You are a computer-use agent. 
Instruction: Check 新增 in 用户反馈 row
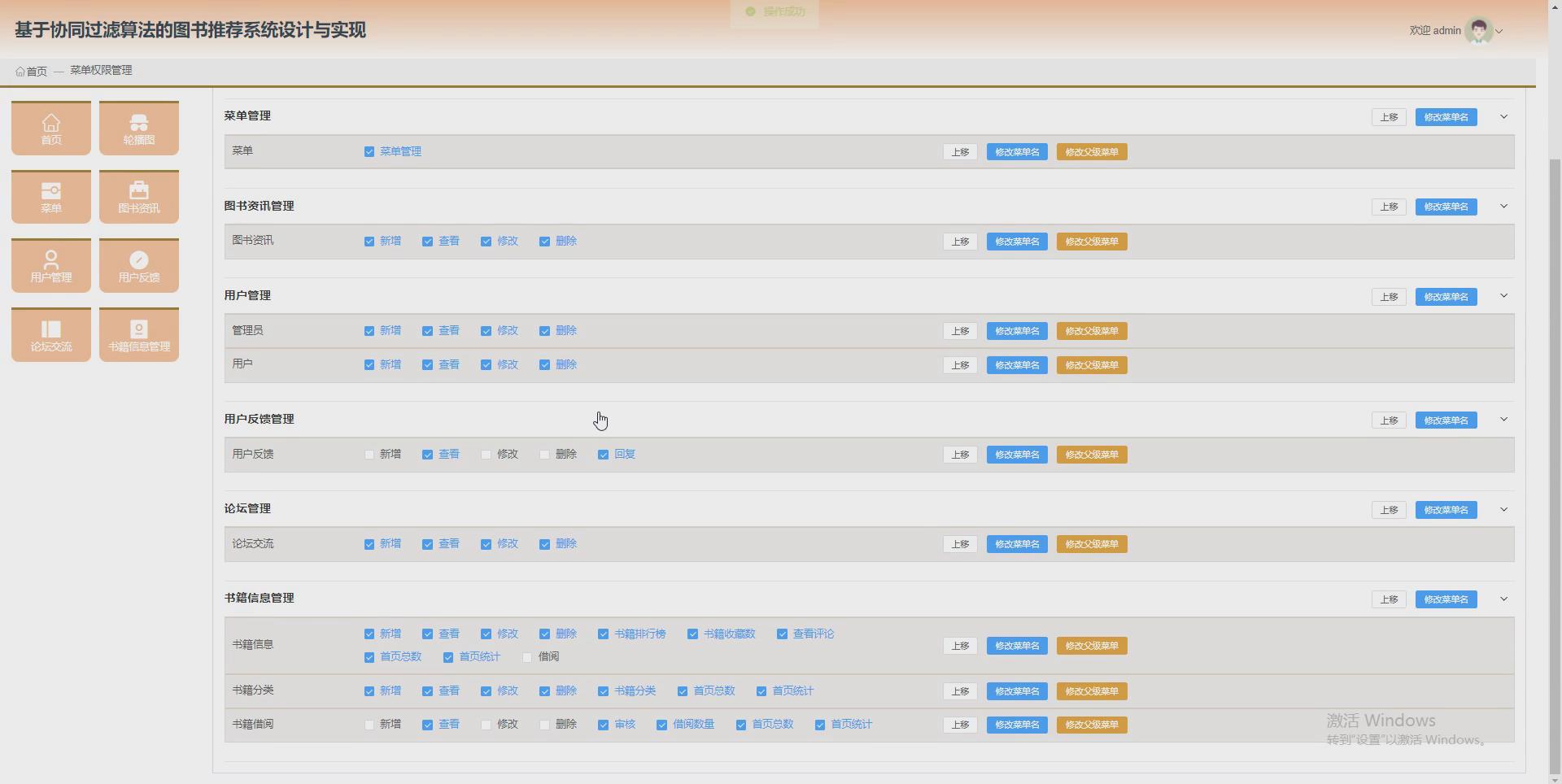pyautogui.click(x=369, y=455)
